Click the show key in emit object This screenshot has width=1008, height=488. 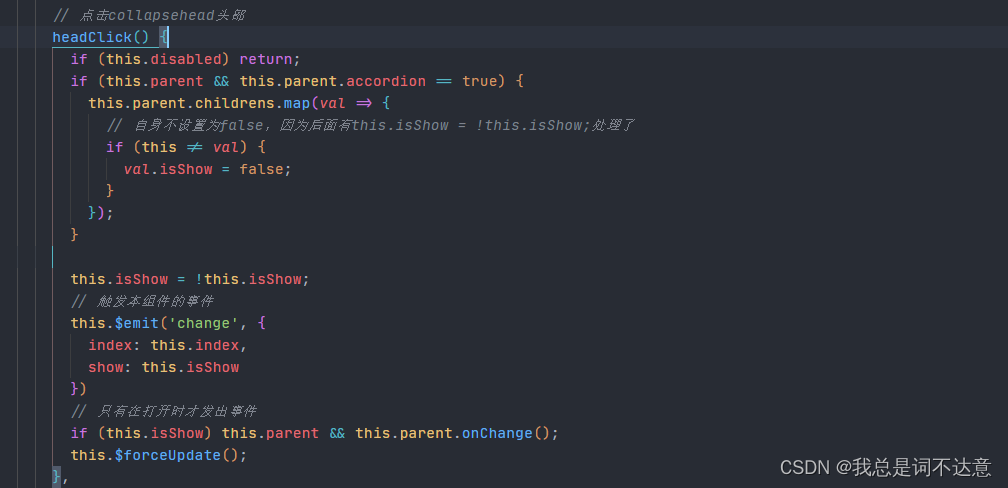coord(106,367)
